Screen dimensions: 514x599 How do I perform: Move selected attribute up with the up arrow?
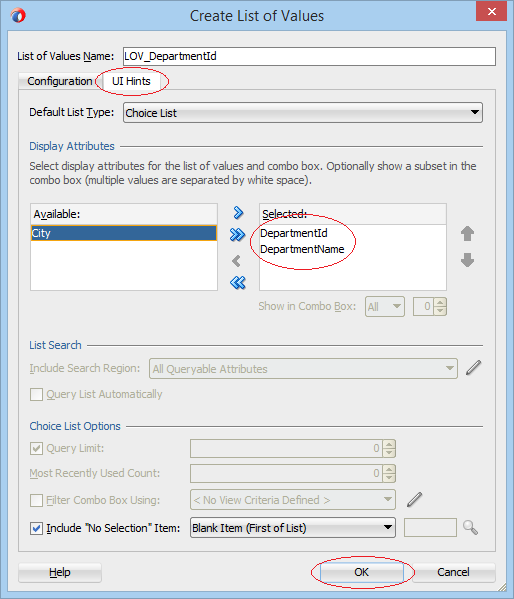click(467, 233)
